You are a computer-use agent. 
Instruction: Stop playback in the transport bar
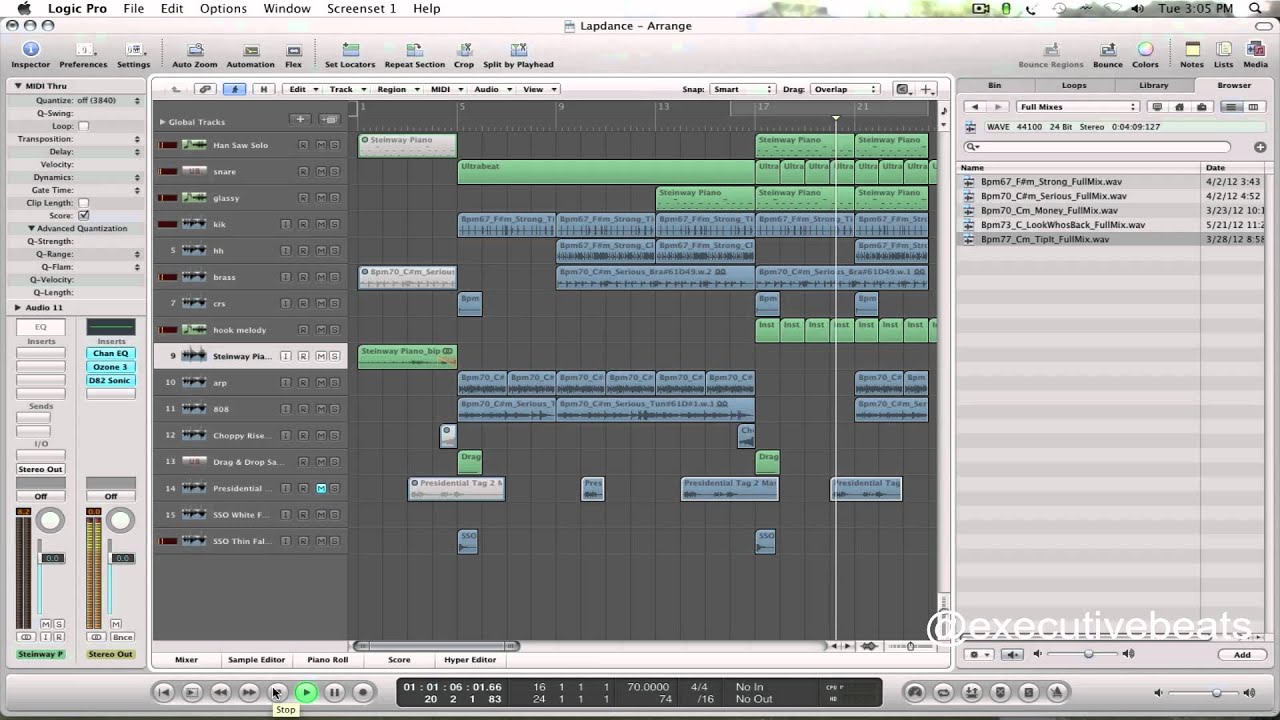point(278,692)
